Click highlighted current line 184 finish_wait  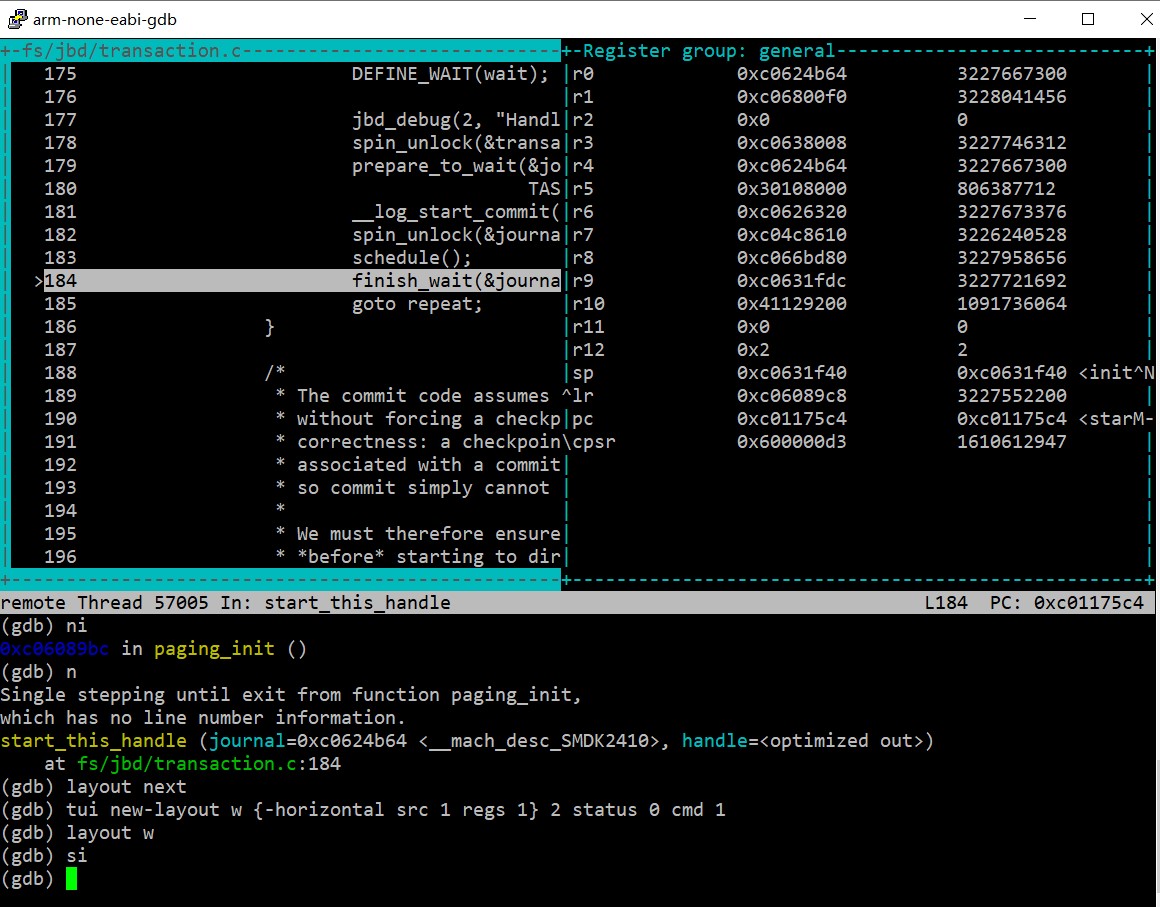[302, 280]
